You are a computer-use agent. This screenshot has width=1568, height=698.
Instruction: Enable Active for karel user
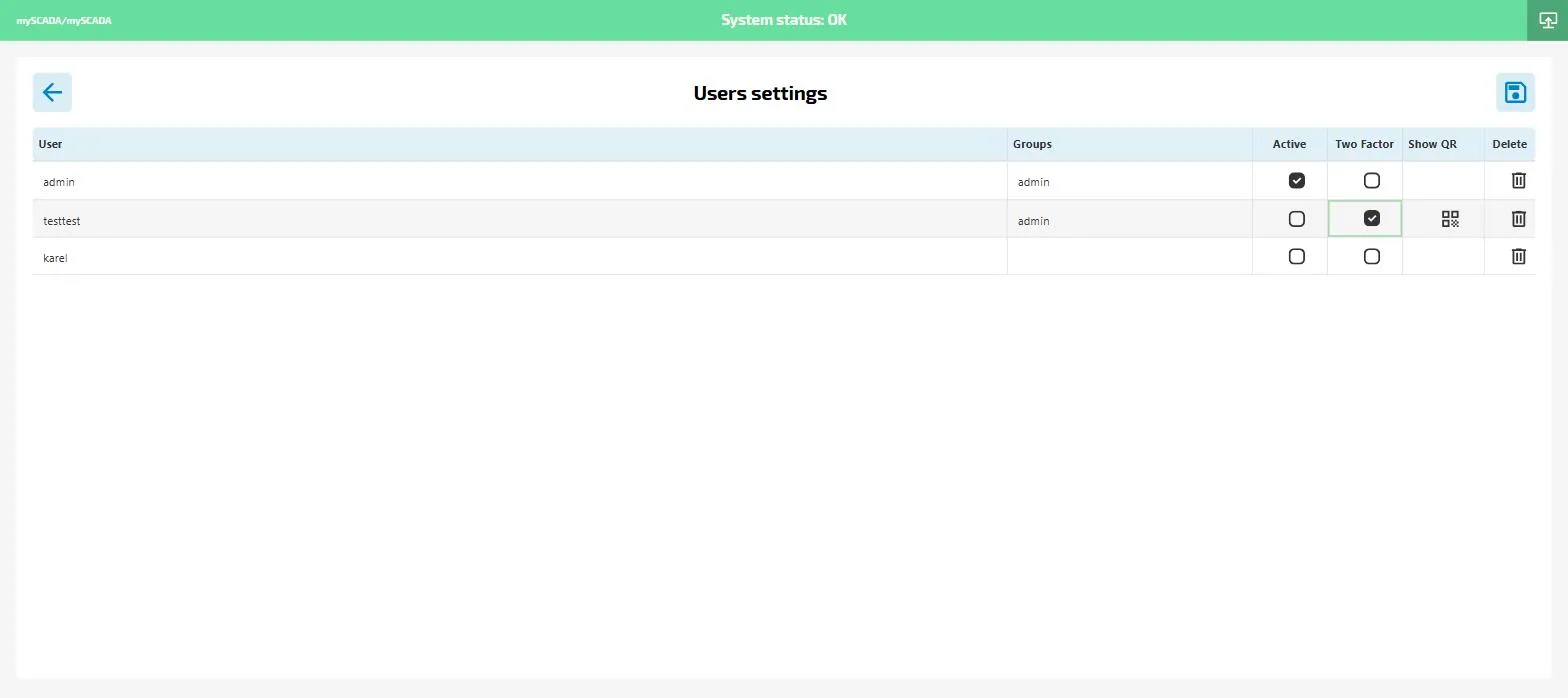coord(1297,257)
